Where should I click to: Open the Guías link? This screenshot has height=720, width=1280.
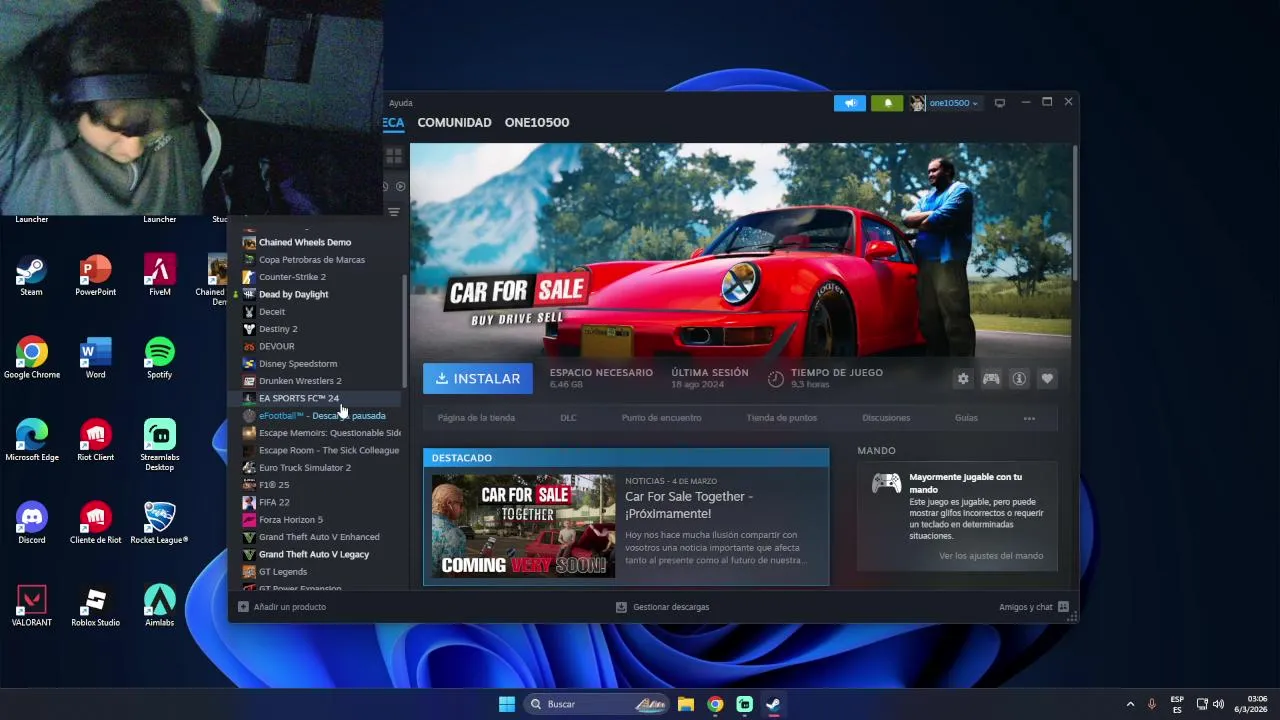(966, 418)
